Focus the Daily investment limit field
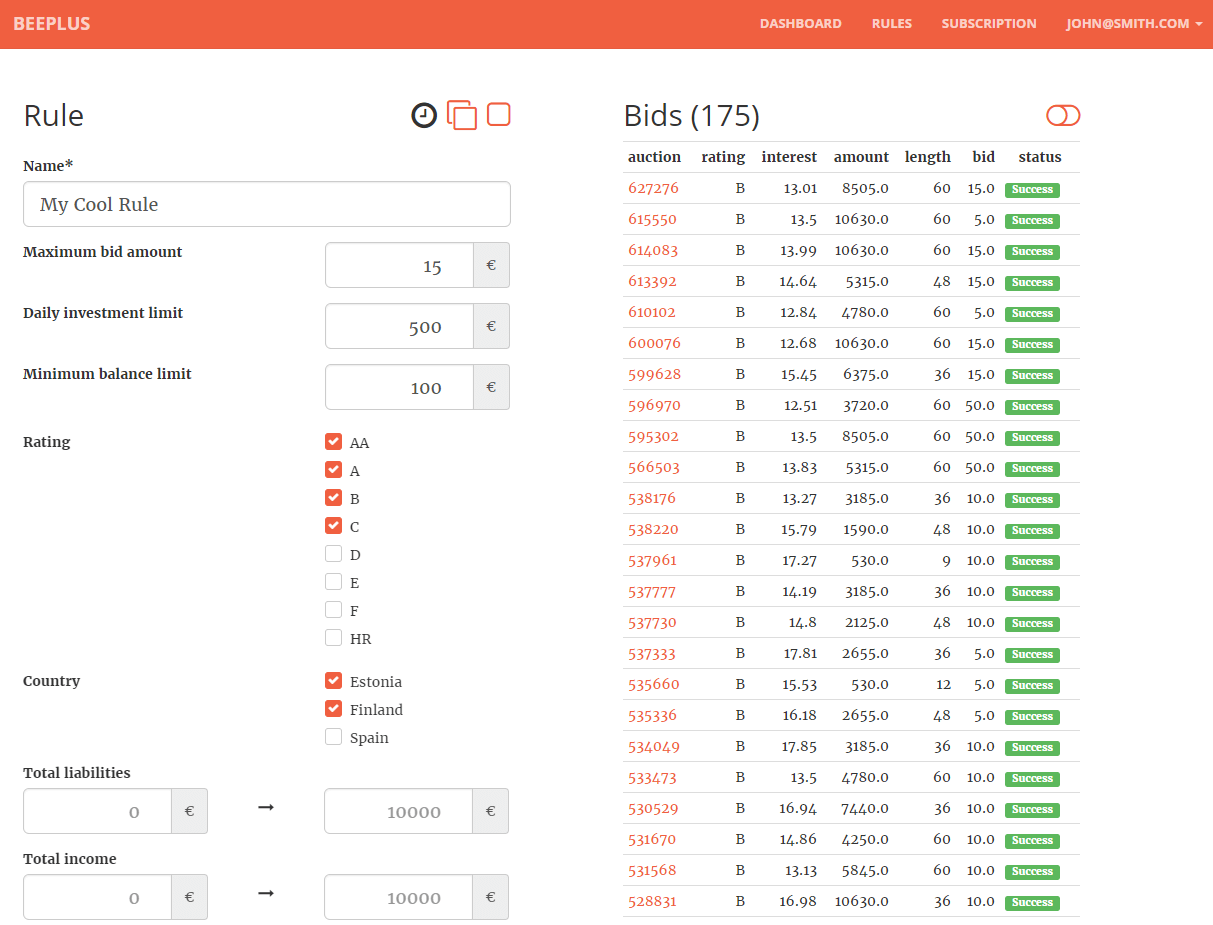Viewport: 1213px width, 925px height. click(400, 327)
